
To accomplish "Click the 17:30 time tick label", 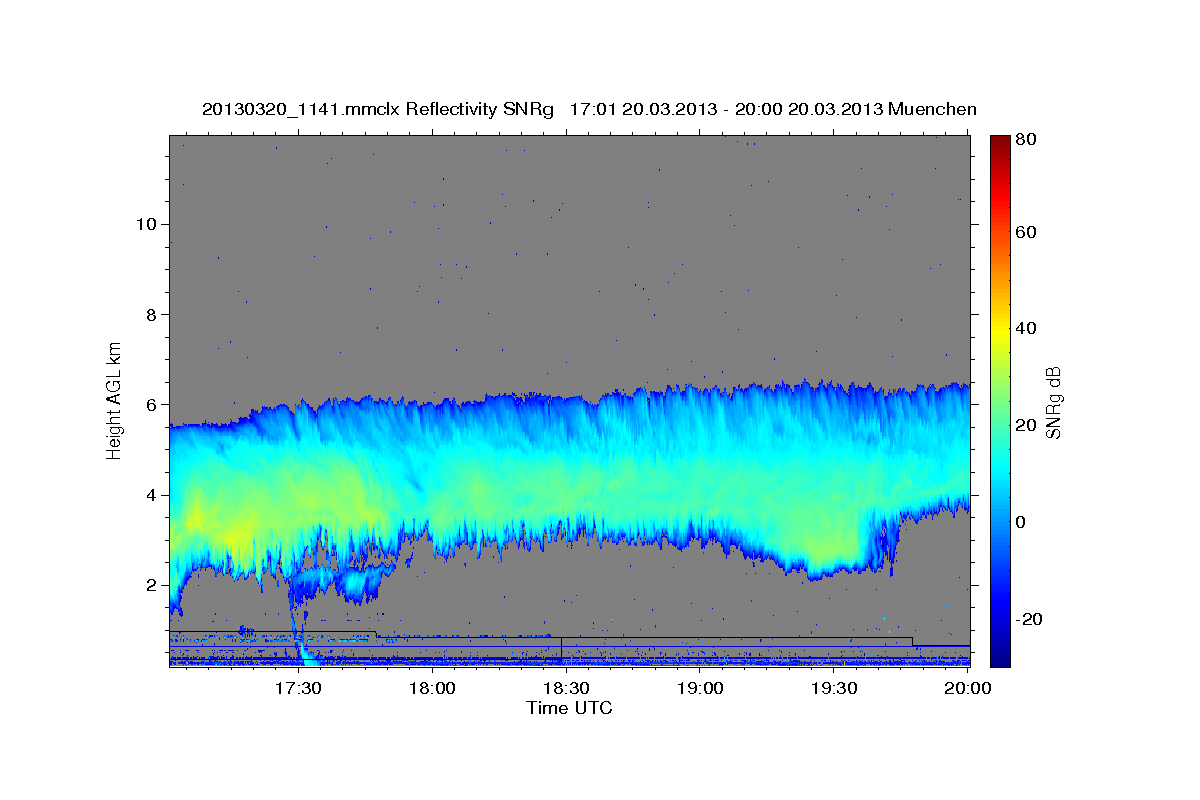I will point(298,688).
